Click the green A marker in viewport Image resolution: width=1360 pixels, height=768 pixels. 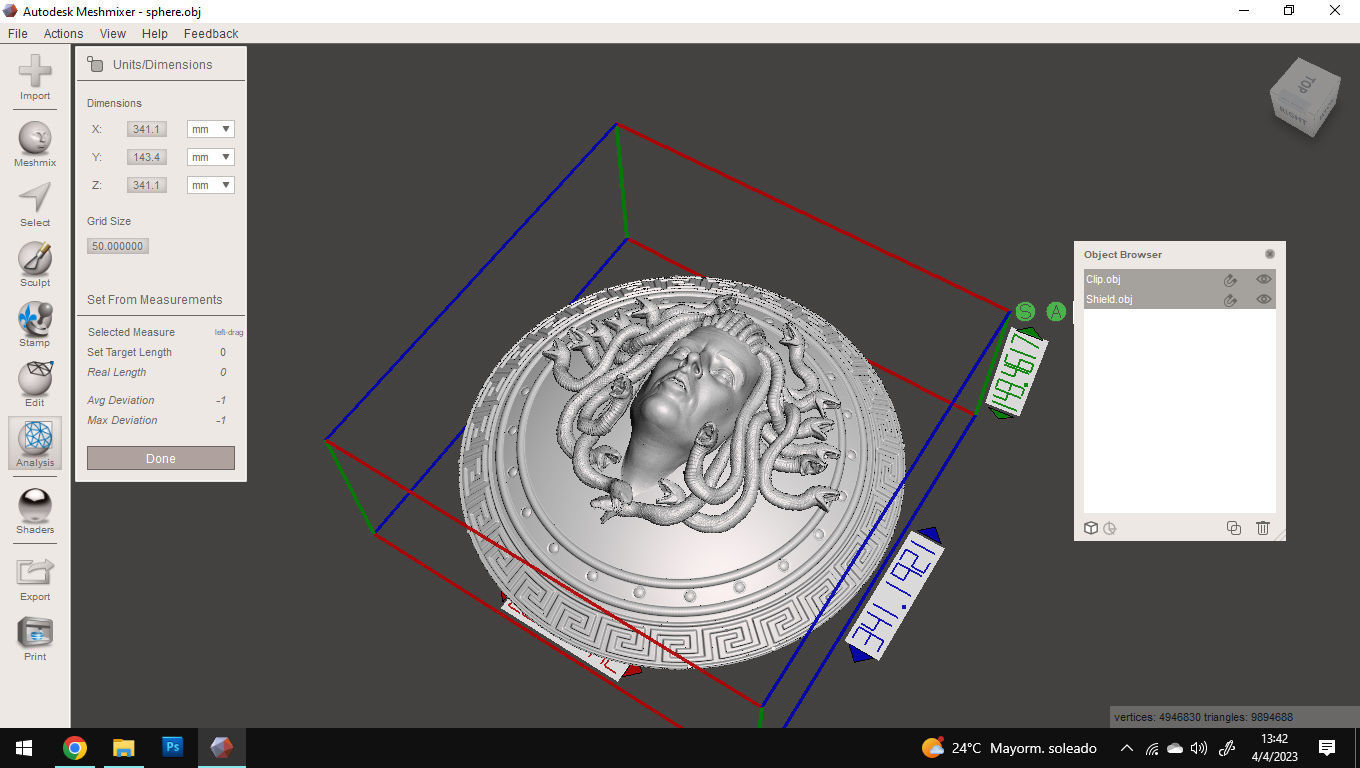[x=1056, y=312]
